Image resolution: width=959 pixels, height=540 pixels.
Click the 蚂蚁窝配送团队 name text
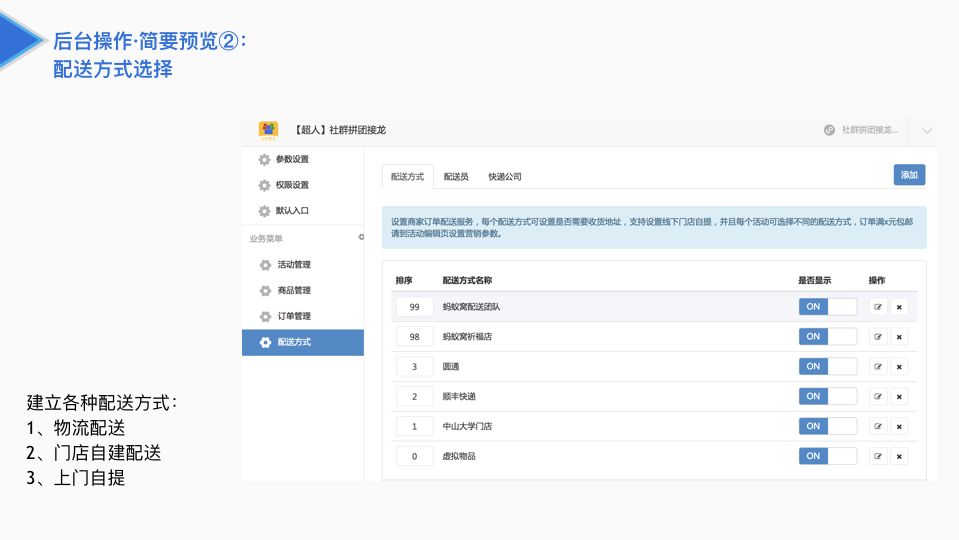coord(472,307)
